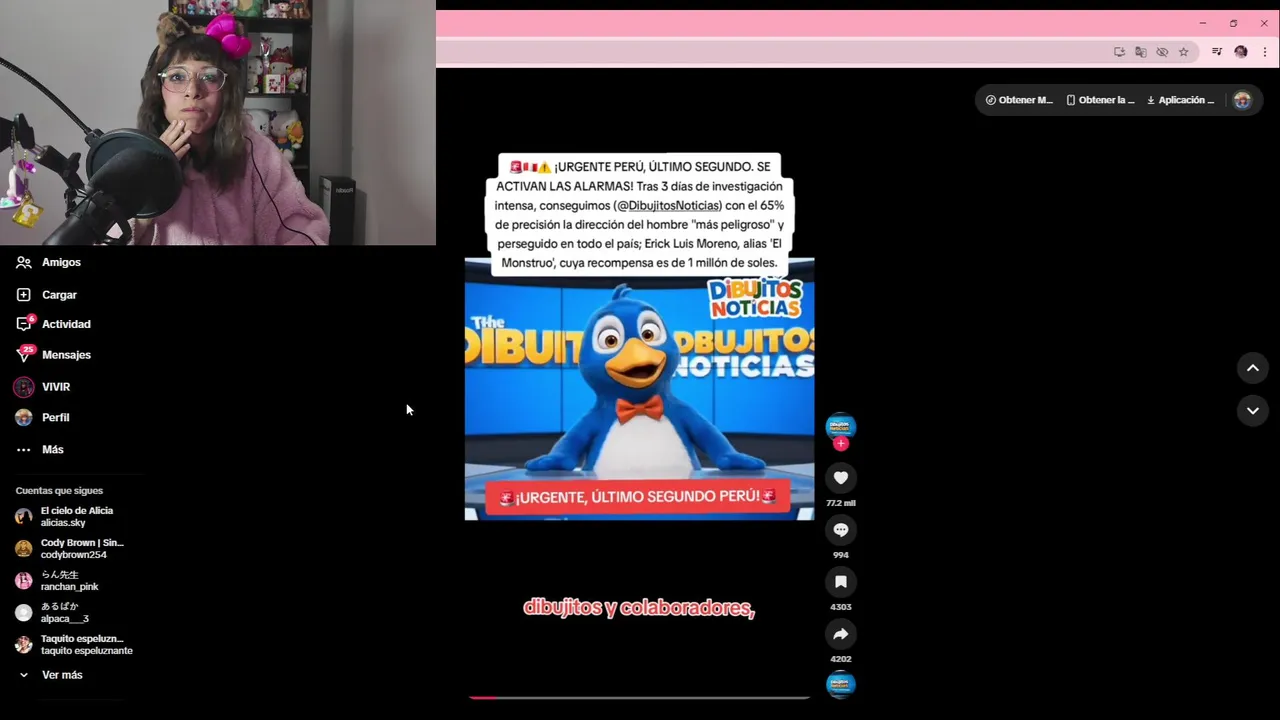Seek along the video progress bar
The height and width of the screenshot is (720, 1280).
639,697
